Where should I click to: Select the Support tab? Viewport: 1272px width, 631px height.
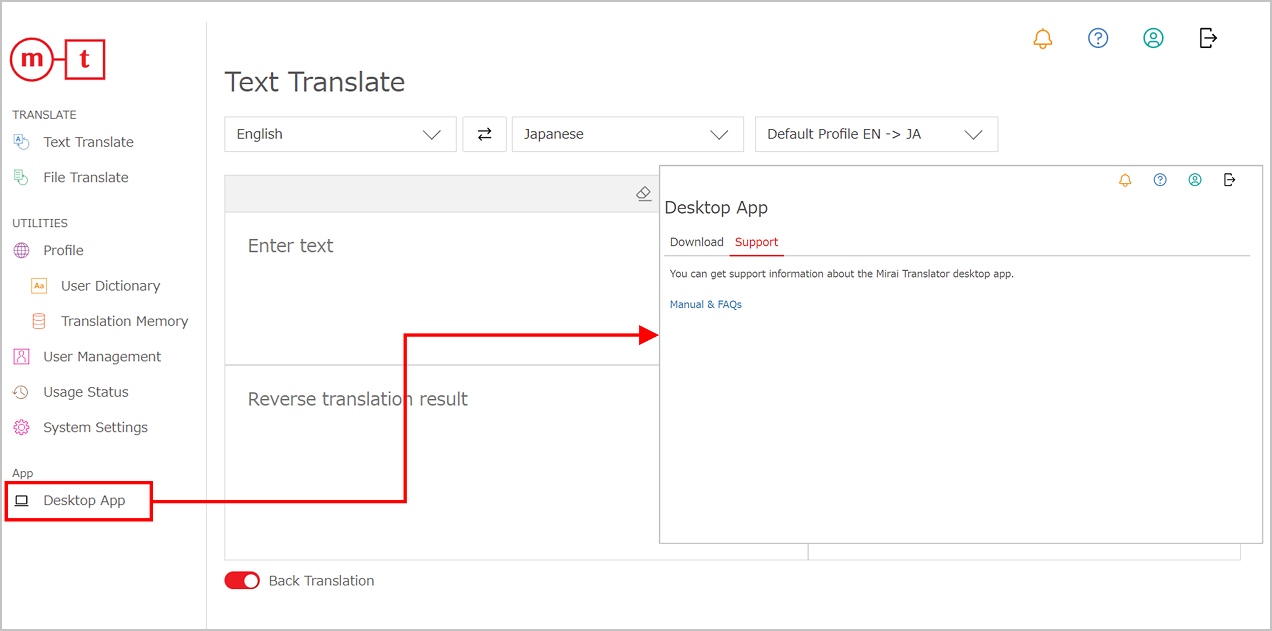pos(756,242)
